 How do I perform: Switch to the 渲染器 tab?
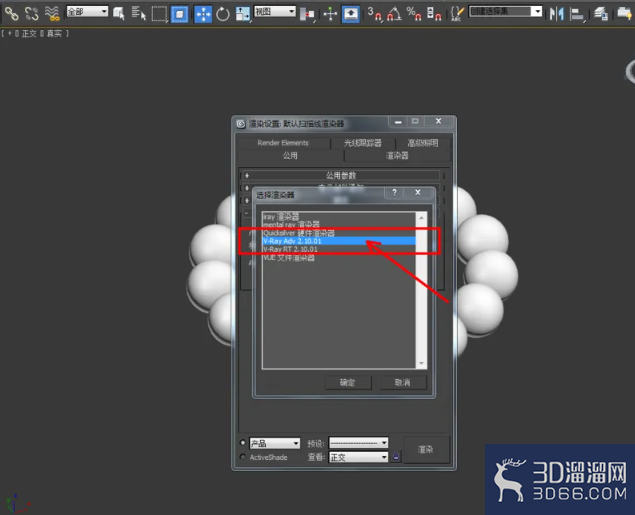click(x=397, y=155)
